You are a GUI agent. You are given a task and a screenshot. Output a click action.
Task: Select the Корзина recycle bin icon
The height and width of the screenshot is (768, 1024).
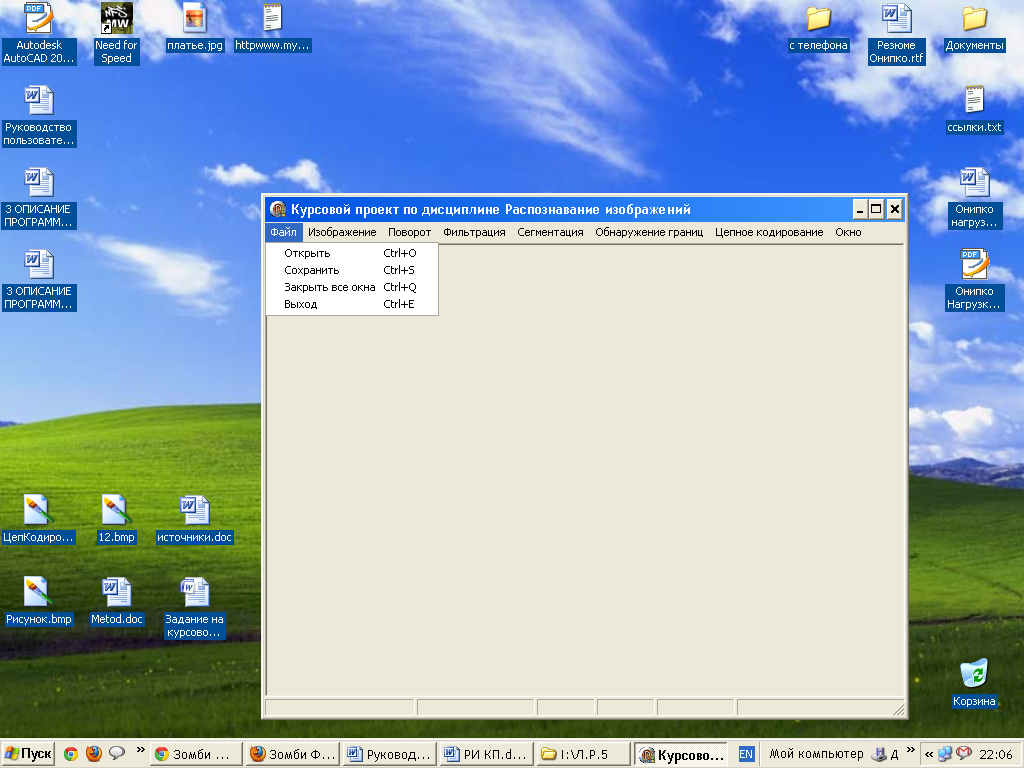[974, 684]
